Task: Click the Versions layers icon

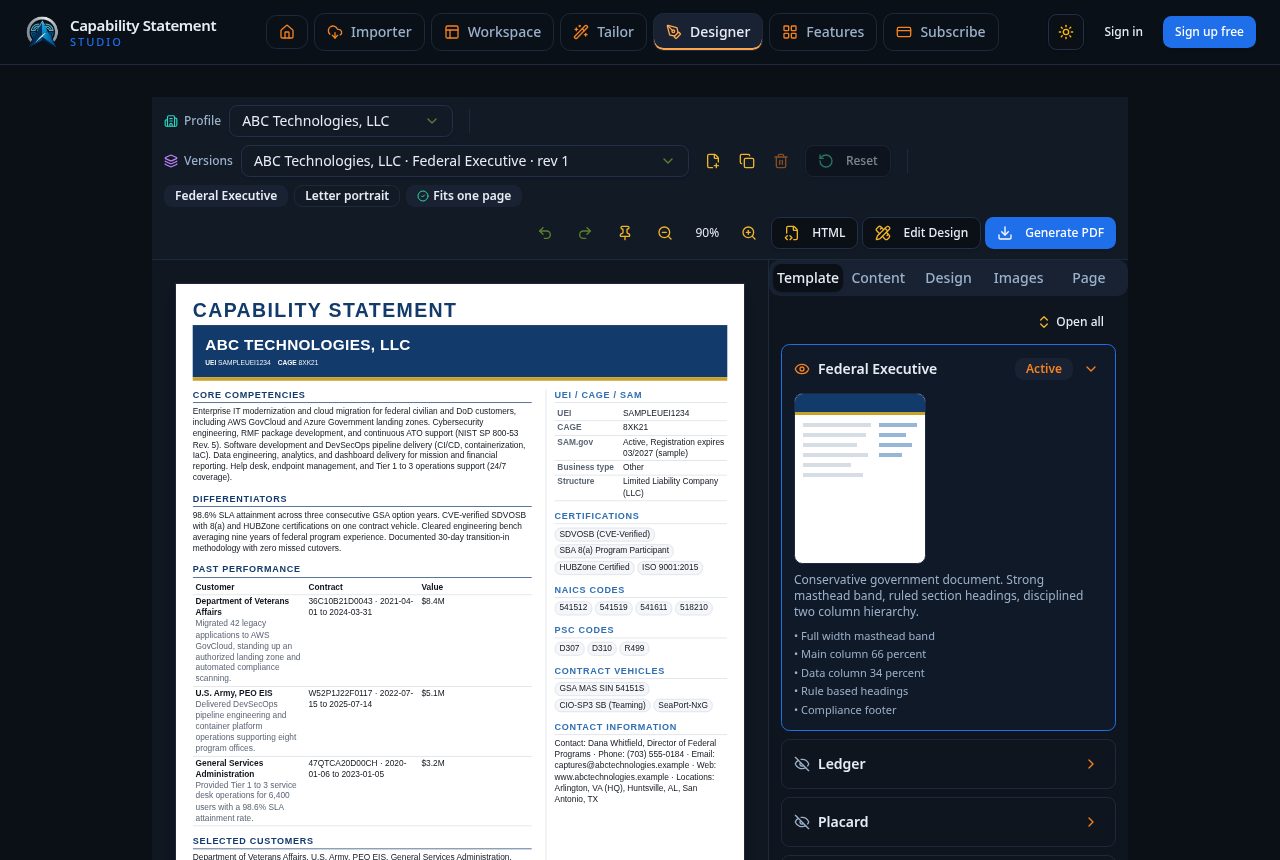Action: [x=171, y=161]
